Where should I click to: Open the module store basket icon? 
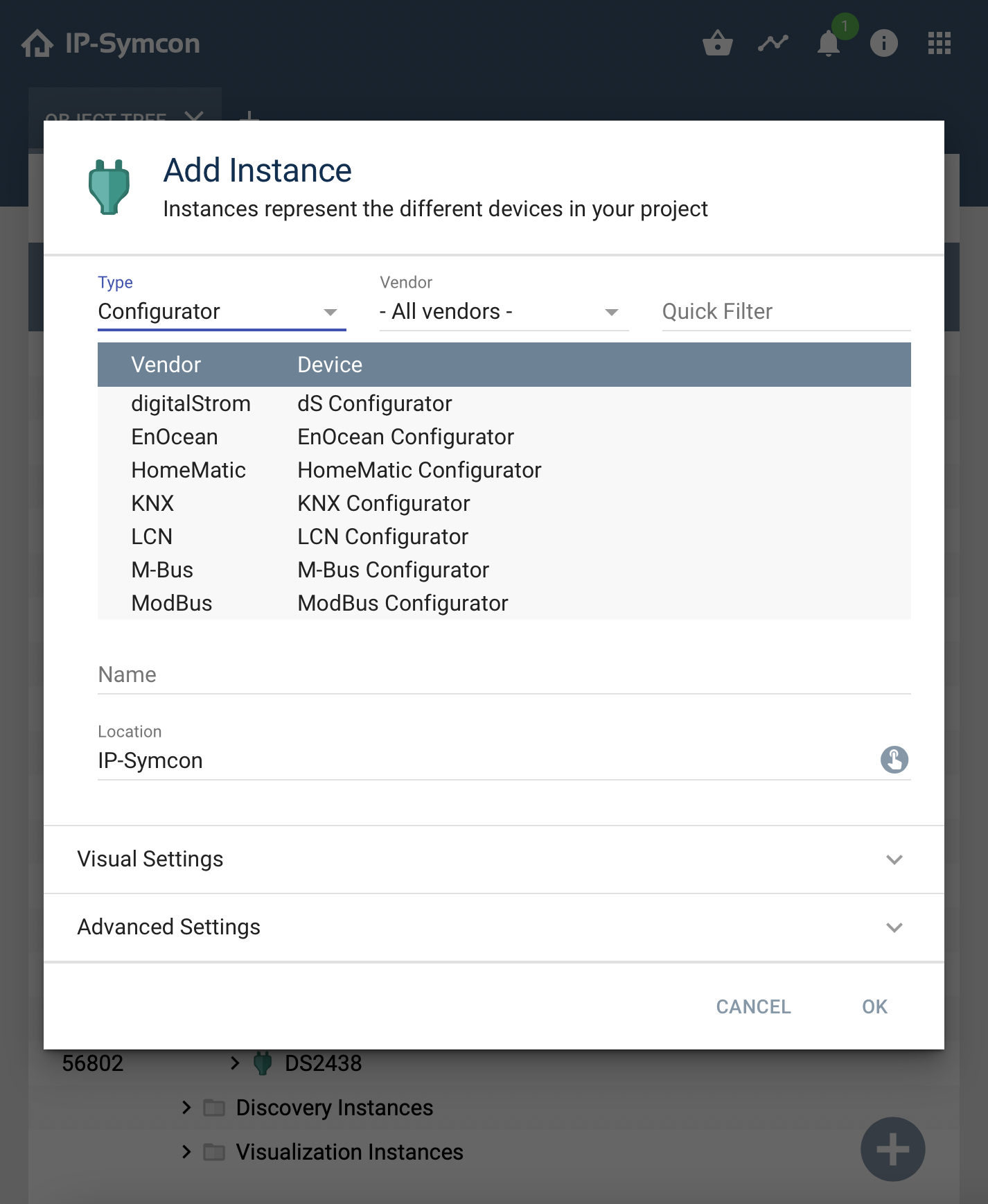tap(717, 44)
